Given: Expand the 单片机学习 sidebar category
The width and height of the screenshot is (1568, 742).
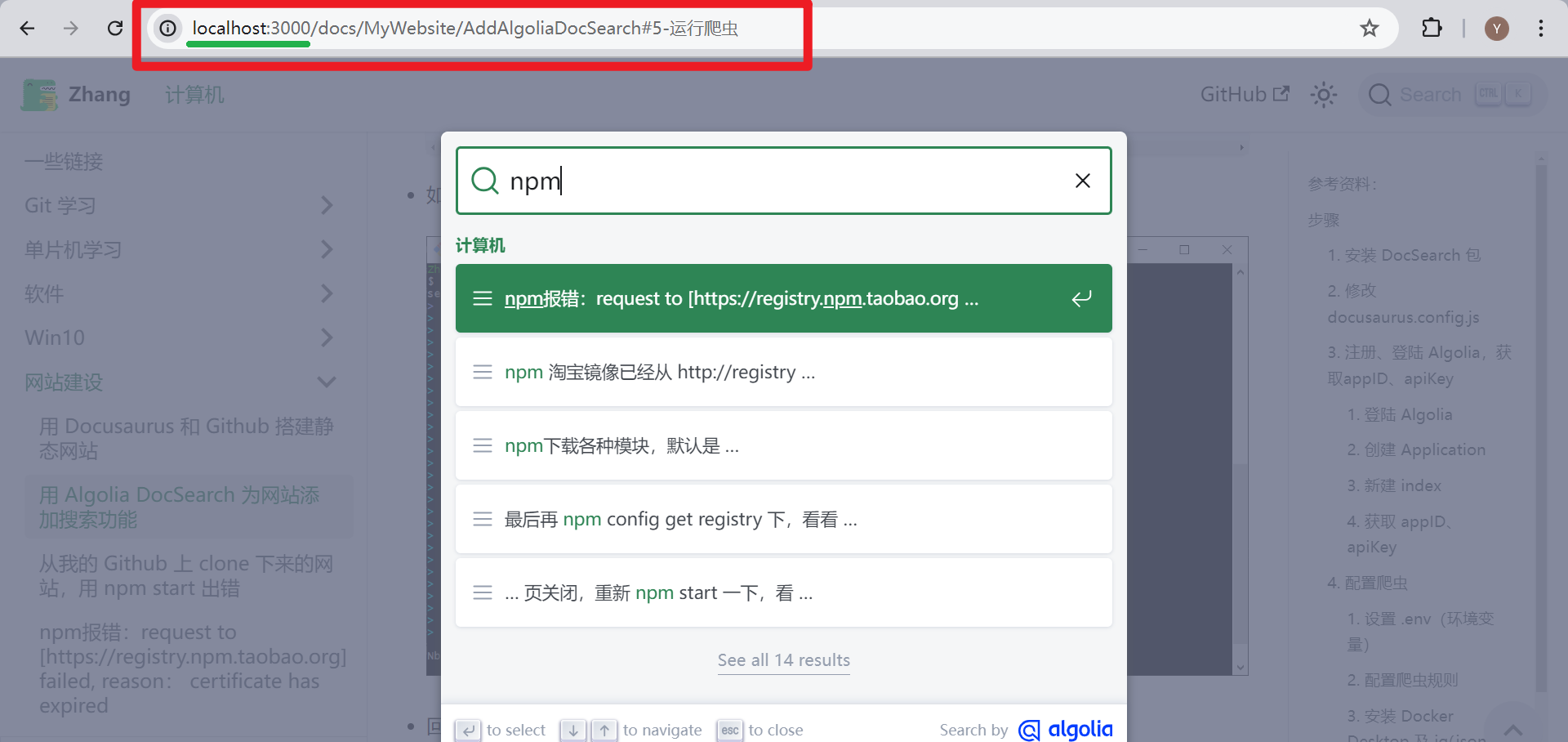Looking at the screenshot, I should (180, 249).
